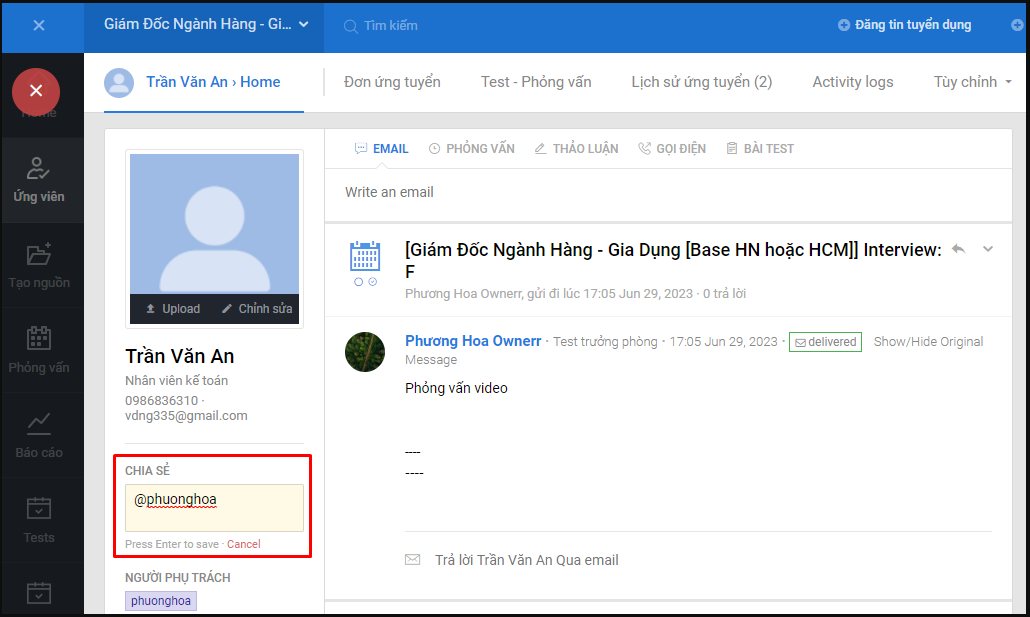The height and width of the screenshot is (617, 1030).
Task: Open the Ứng viên sidebar section
Action: (39, 180)
